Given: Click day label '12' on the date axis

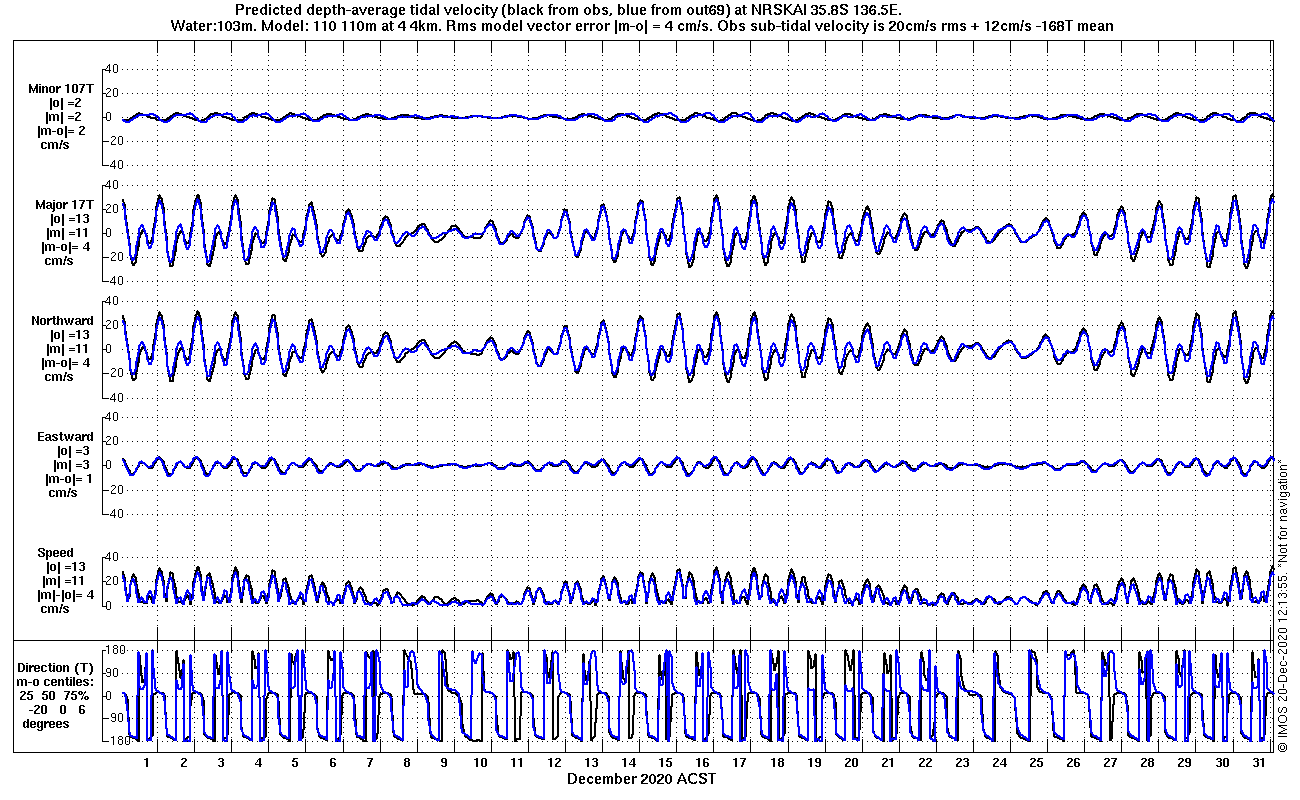Looking at the screenshot, I should [554, 762].
